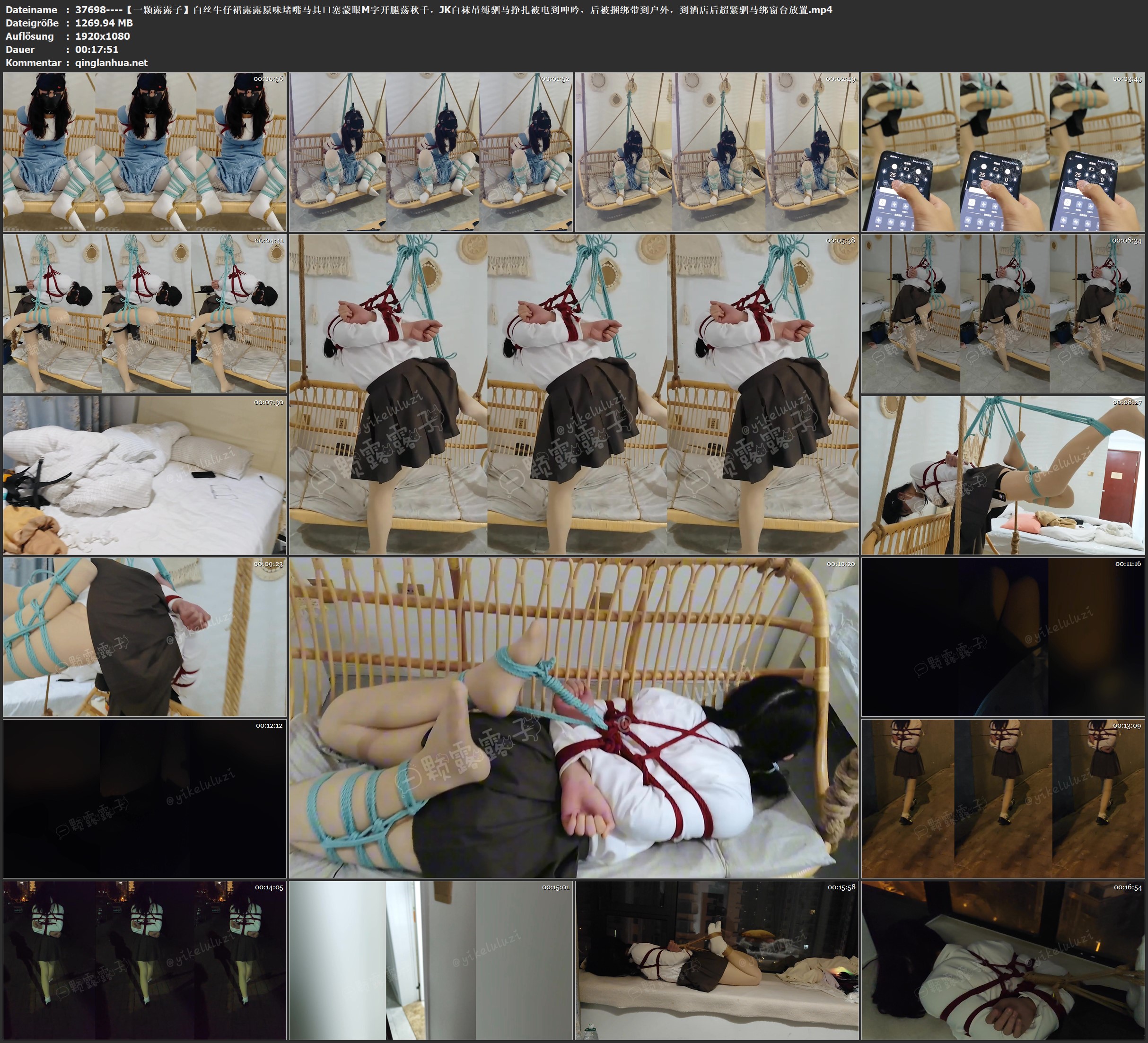Click the frame timestamped 00:09:23
The image size is (1148, 1043).
click(x=145, y=637)
